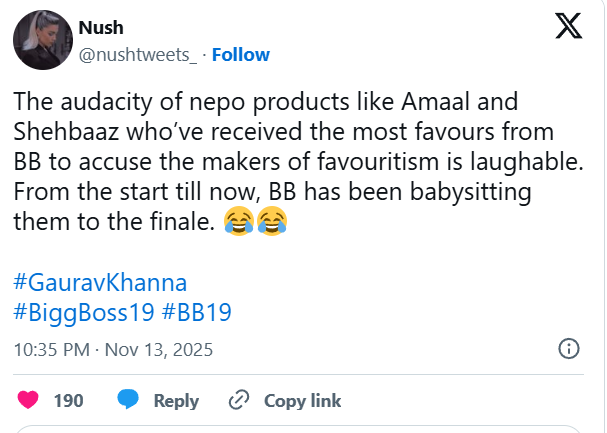View the 190 likes count
This screenshot has height=433, width=607.
68,401
